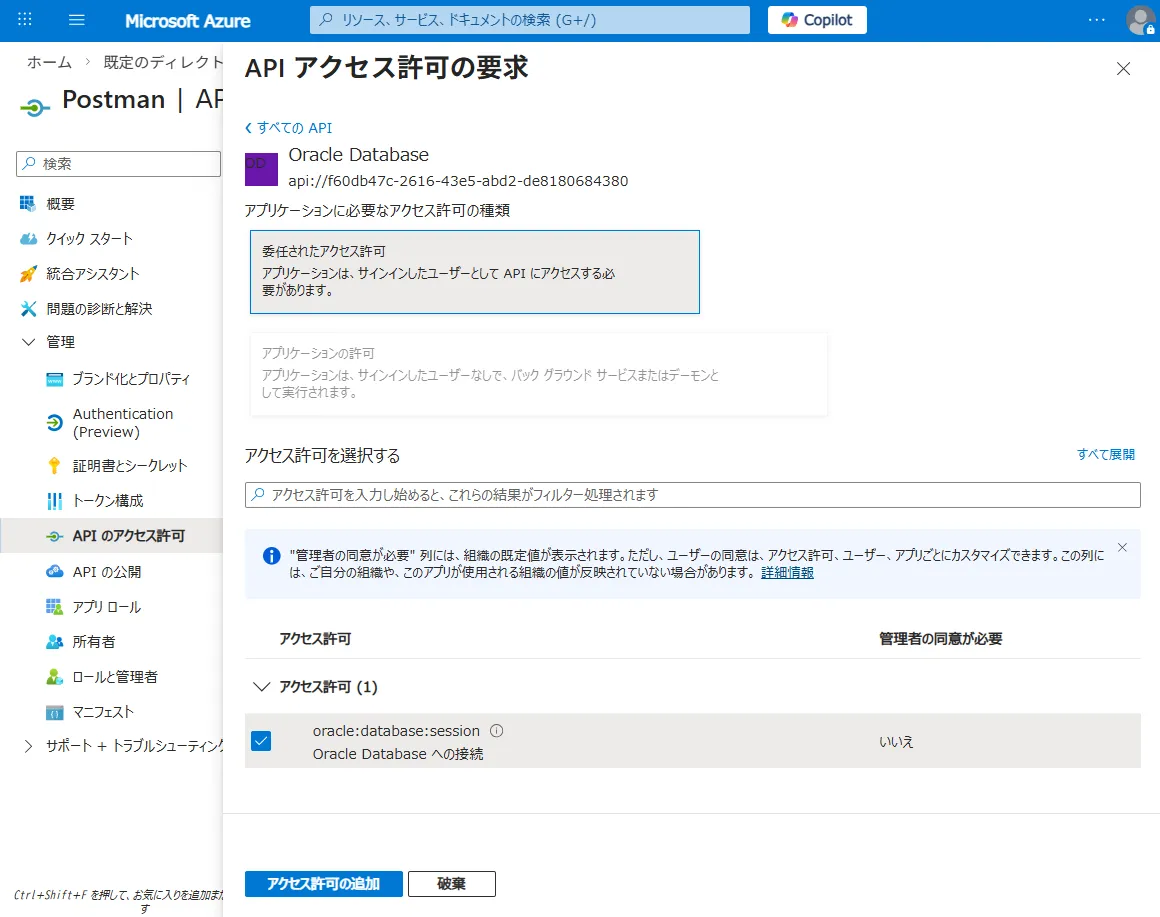Click the Oracle Database purple app icon

[x=261, y=169]
